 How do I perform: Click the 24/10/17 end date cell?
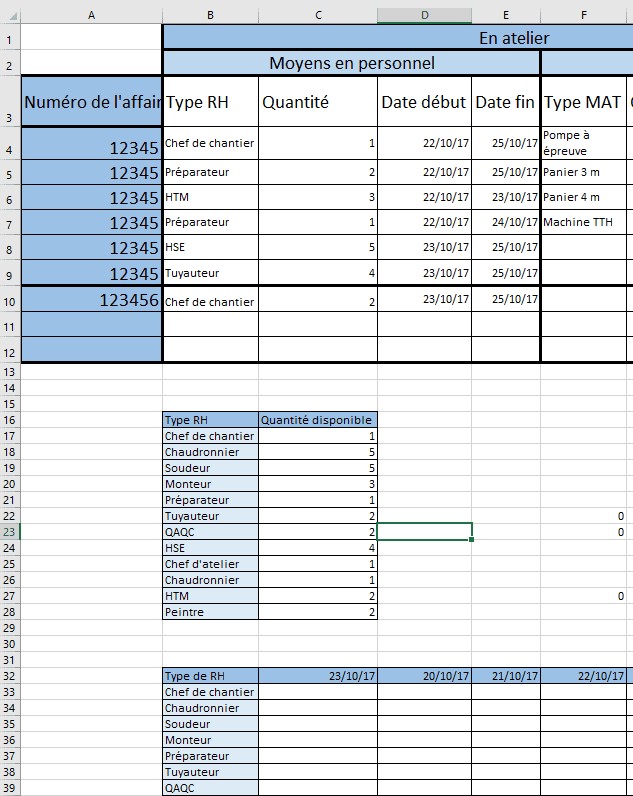pos(506,222)
